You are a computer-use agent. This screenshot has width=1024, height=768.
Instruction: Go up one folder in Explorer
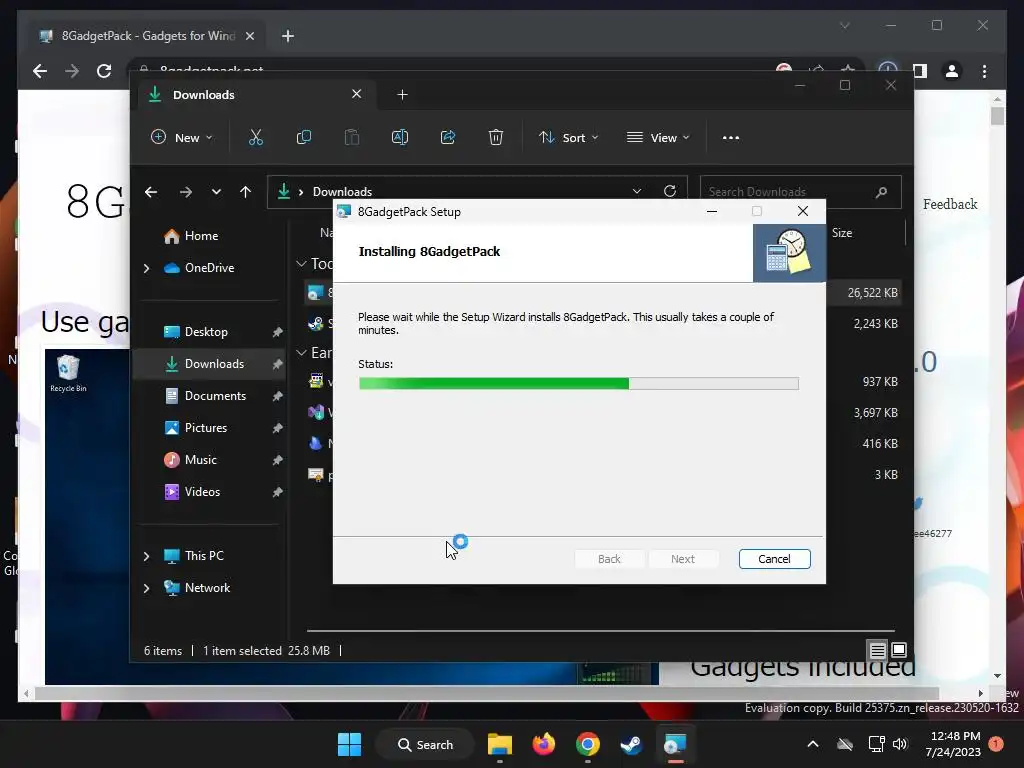(246, 192)
